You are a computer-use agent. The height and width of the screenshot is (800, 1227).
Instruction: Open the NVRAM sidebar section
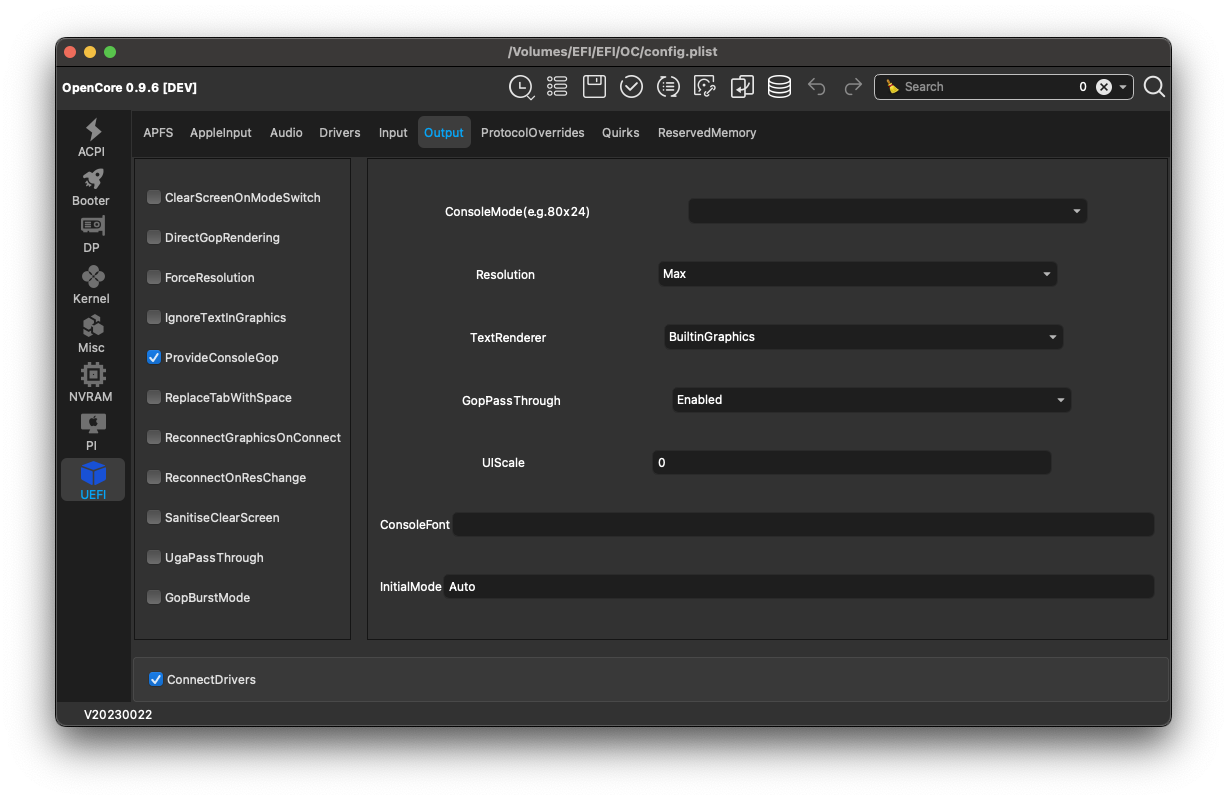pyautogui.click(x=92, y=383)
